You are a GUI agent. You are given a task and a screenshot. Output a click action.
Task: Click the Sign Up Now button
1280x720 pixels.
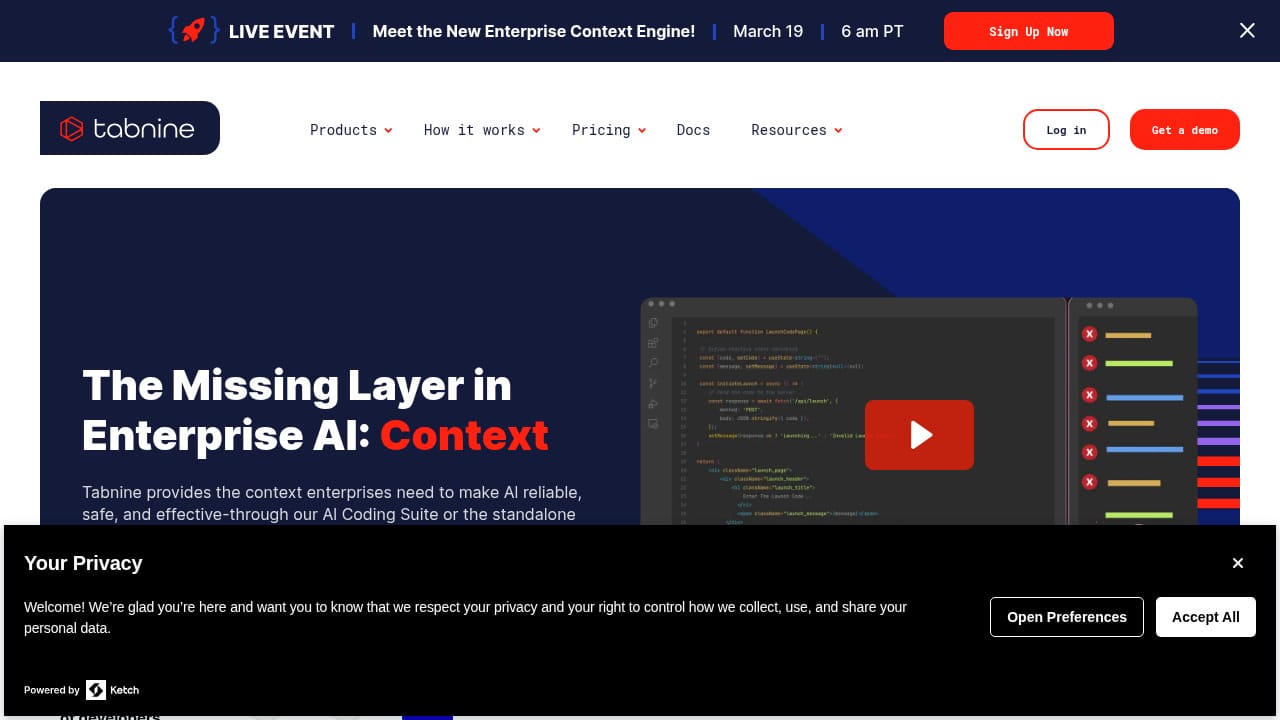[x=1028, y=31]
